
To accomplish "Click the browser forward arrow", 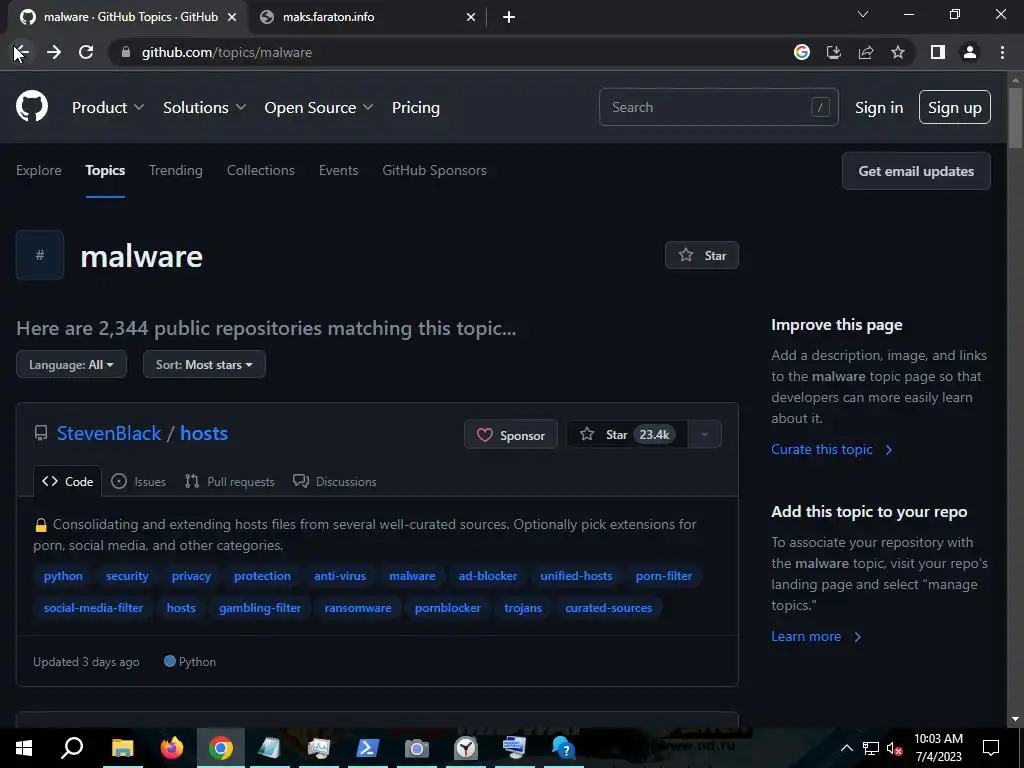I will (x=54, y=52).
